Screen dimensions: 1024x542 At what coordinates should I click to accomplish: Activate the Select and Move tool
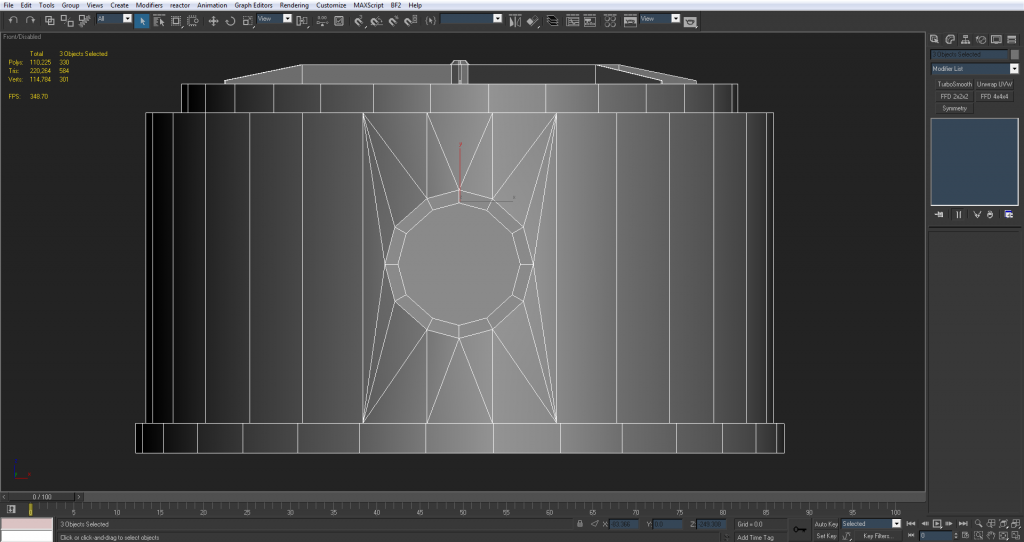tap(213, 20)
